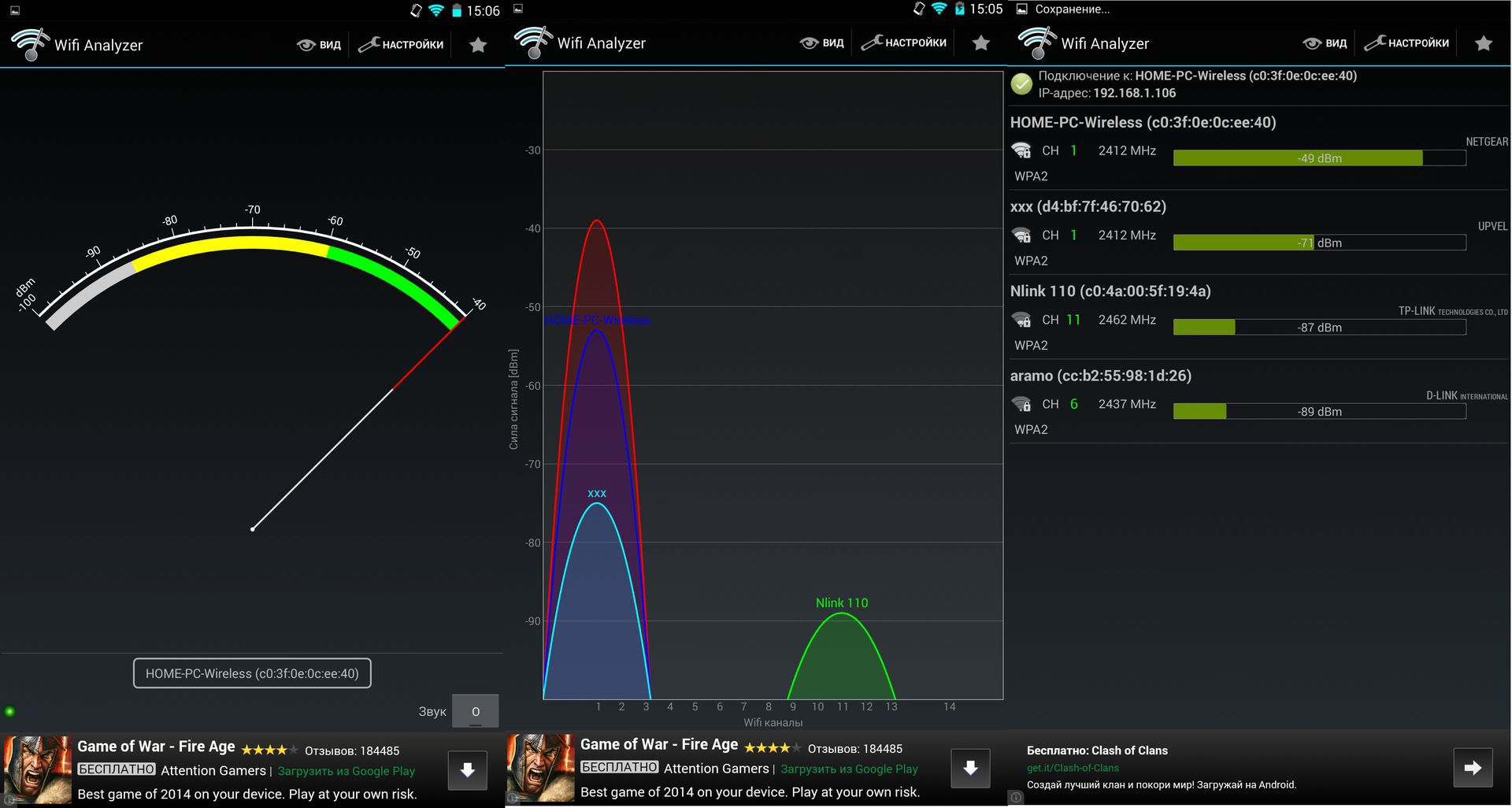Tap xxx label in channel graph
Screen dimensions: 1512x808
[x=597, y=493]
